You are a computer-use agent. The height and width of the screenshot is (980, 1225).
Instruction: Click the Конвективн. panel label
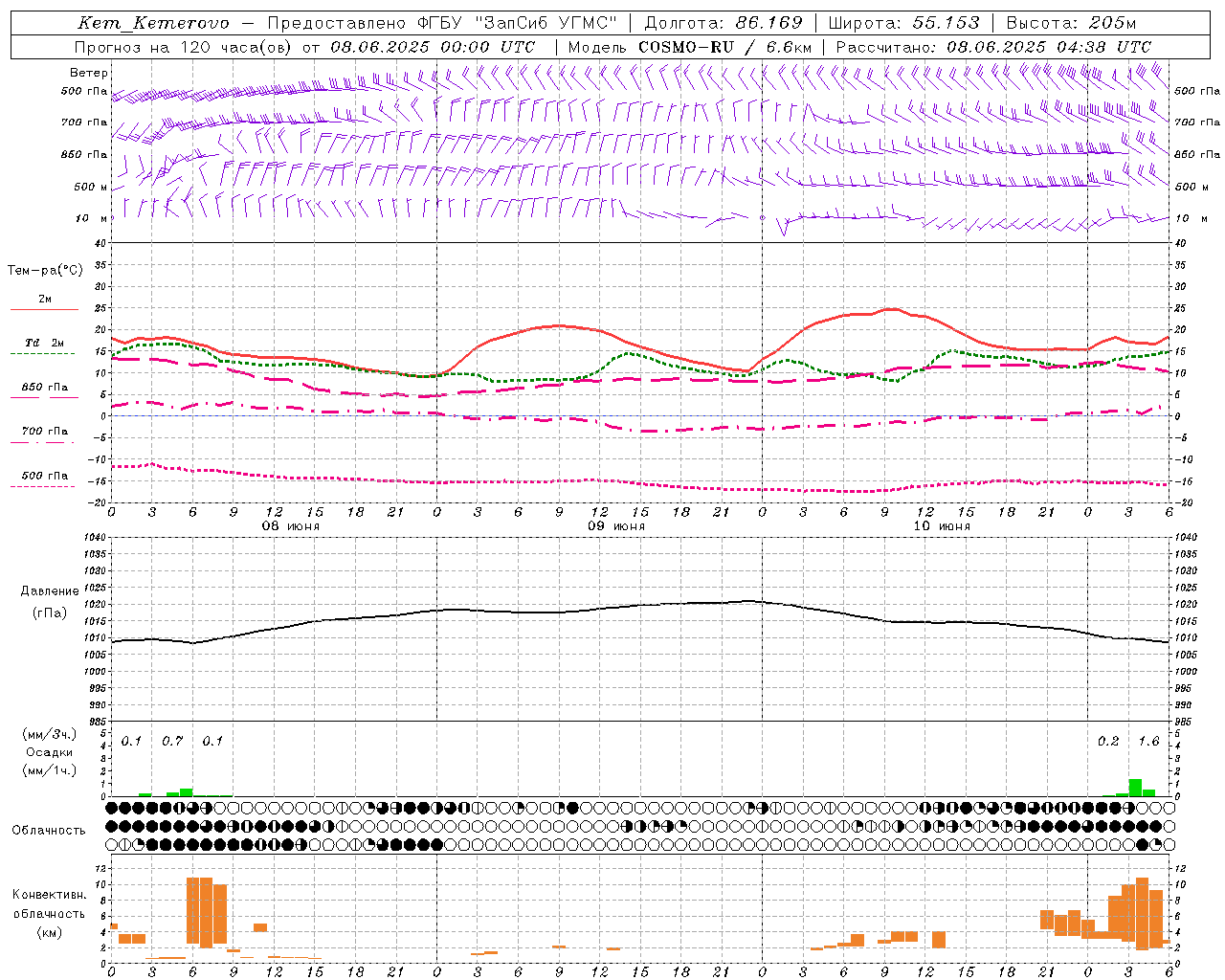[50, 895]
